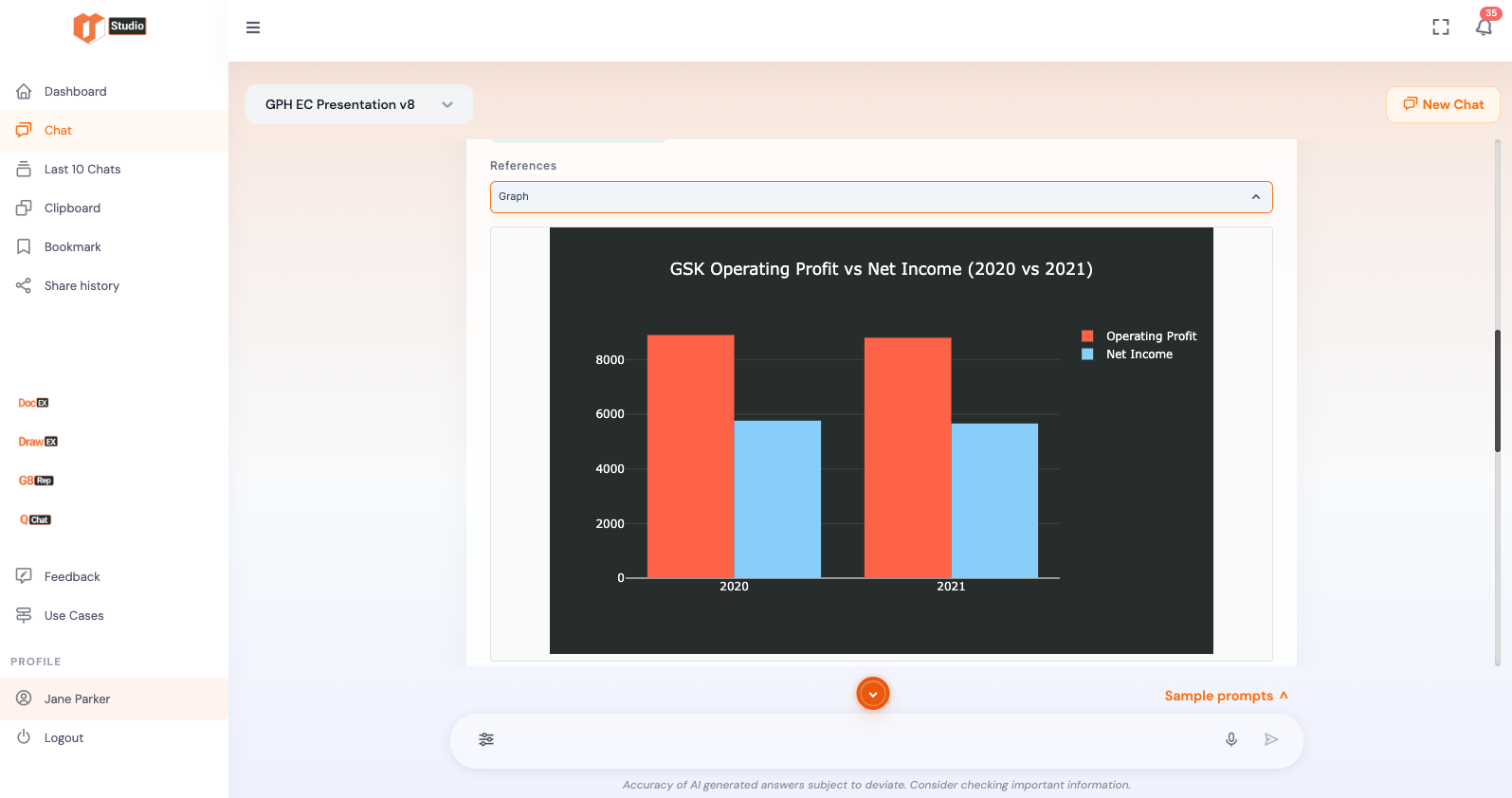Screen dimensions: 1512x798
Task: Open G8Rep app icon
Action: pyautogui.click(x=36, y=481)
